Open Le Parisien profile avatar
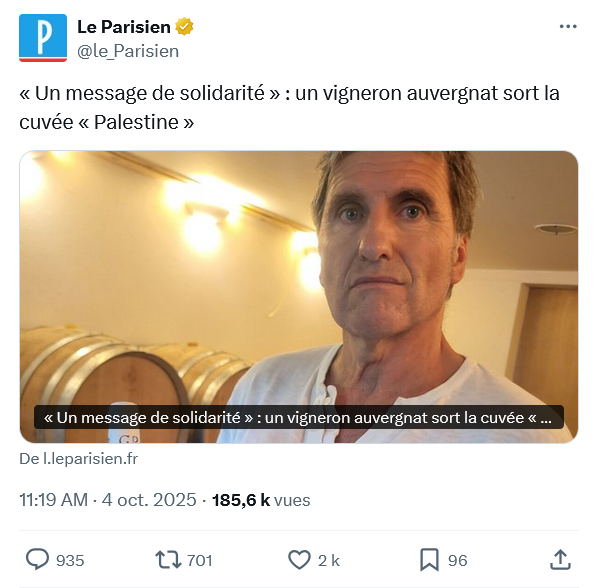Screen dimensions: 598x588 click(x=43, y=38)
